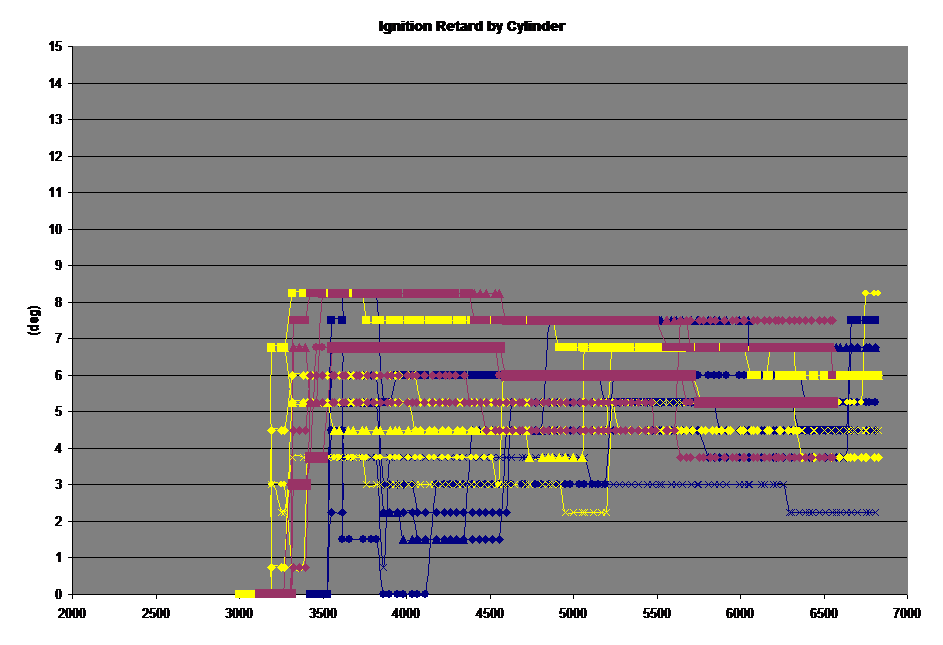This screenshot has width=943, height=645.
Task: Click the 2000 label on the horizontal axis
Action: tap(72, 611)
